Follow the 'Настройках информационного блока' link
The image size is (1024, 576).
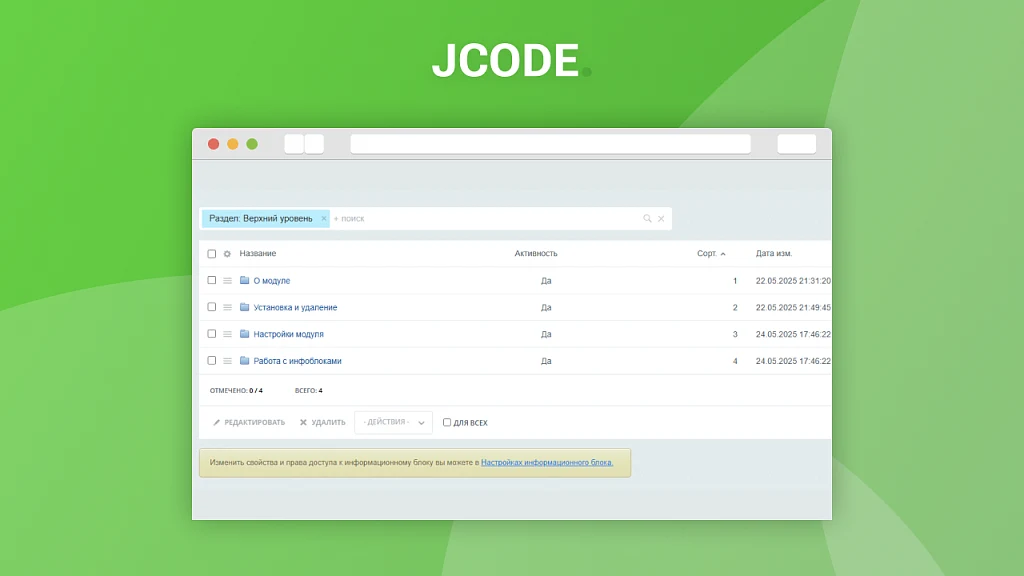pyautogui.click(x=547, y=462)
